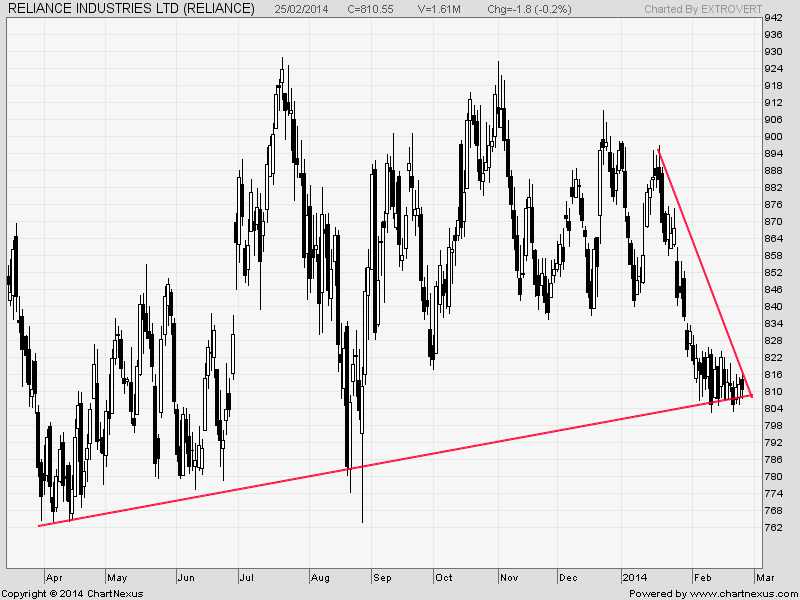The height and width of the screenshot is (600, 800).
Task: Click the top start of descending red trendline
Action: coord(658,149)
